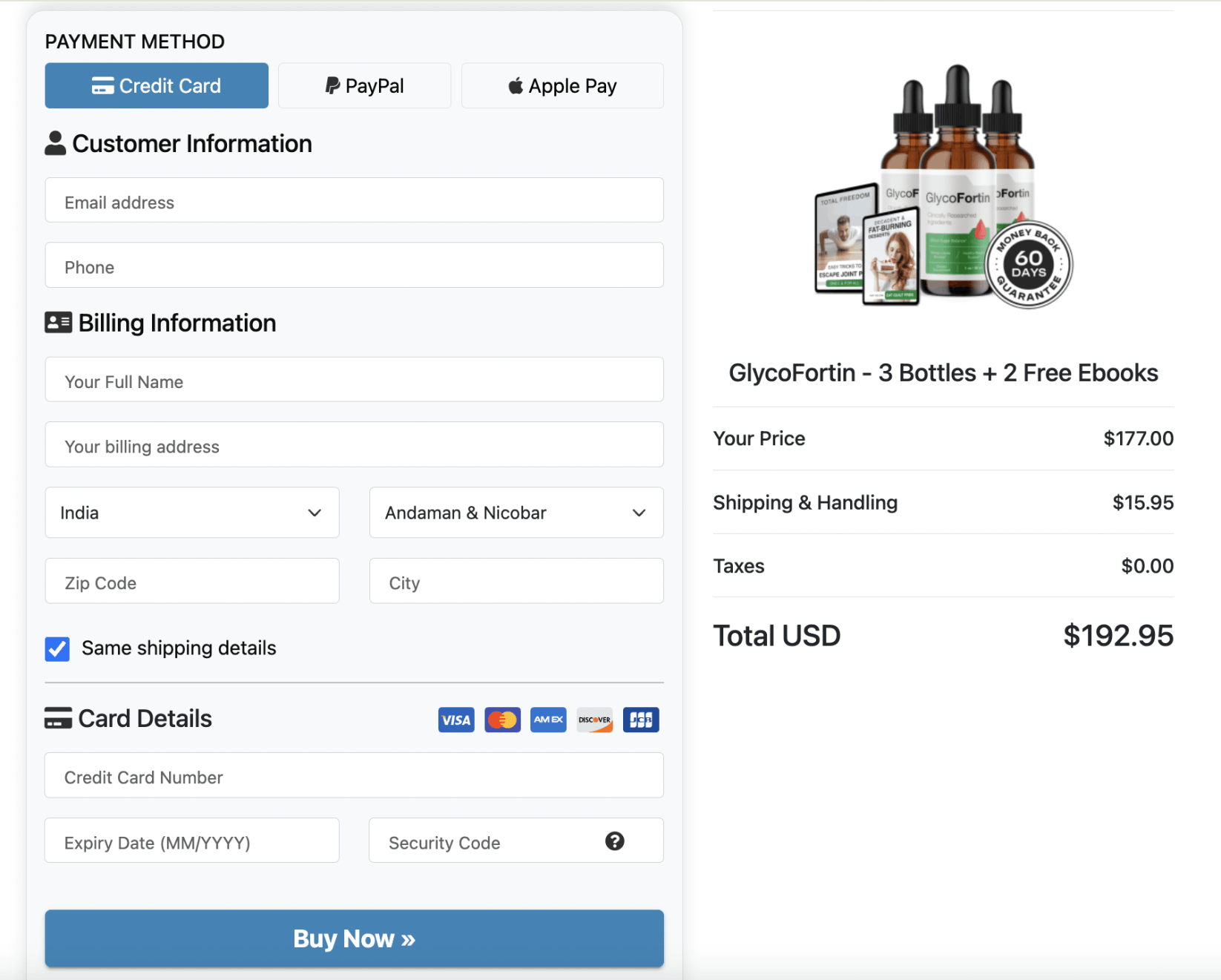Click the Billing Information card icon

(x=57, y=322)
